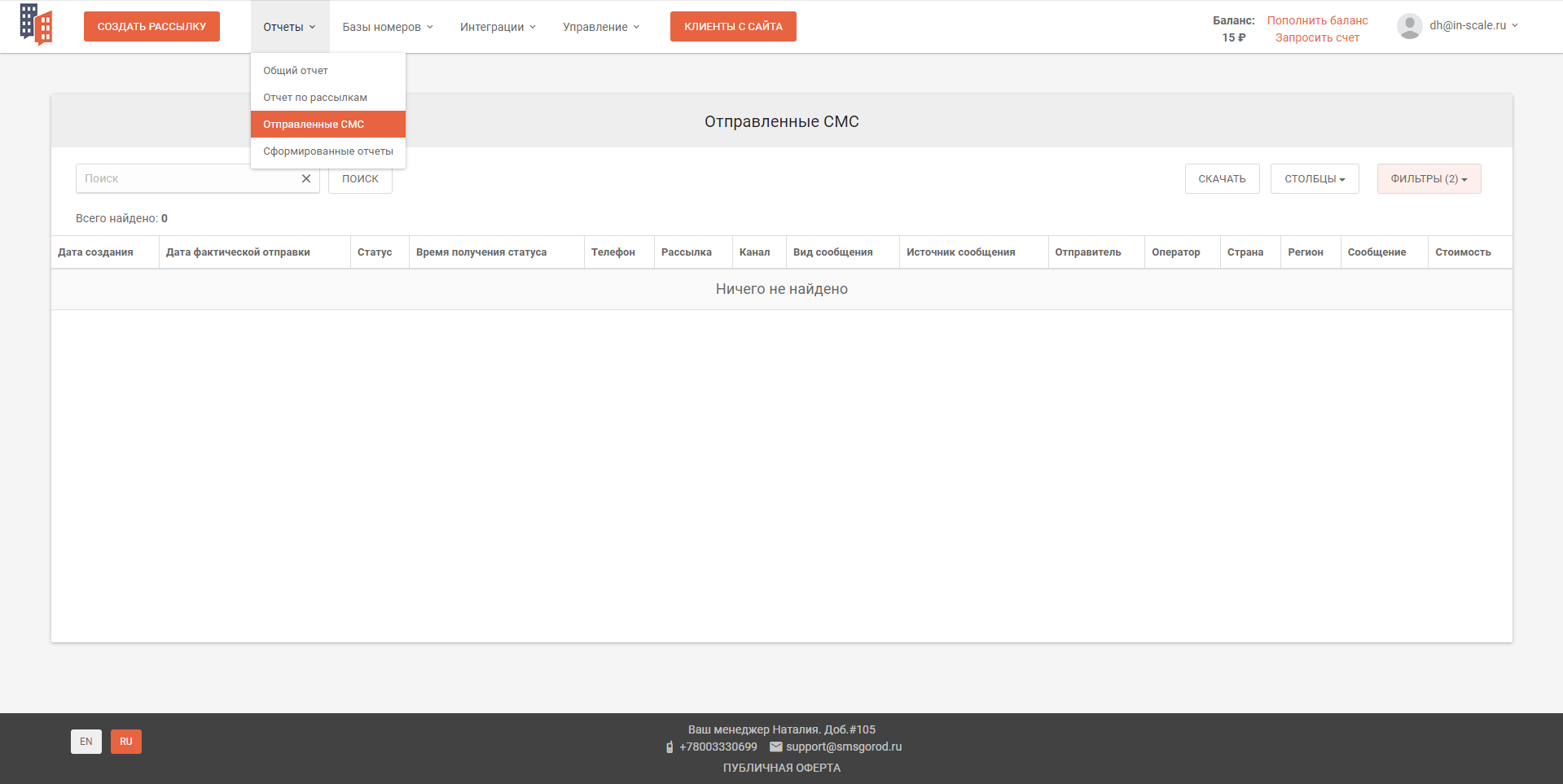Click СОЗДАТЬ РАССЫЛКУ button
1563x784 pixels.
click(x=151, y=26)
